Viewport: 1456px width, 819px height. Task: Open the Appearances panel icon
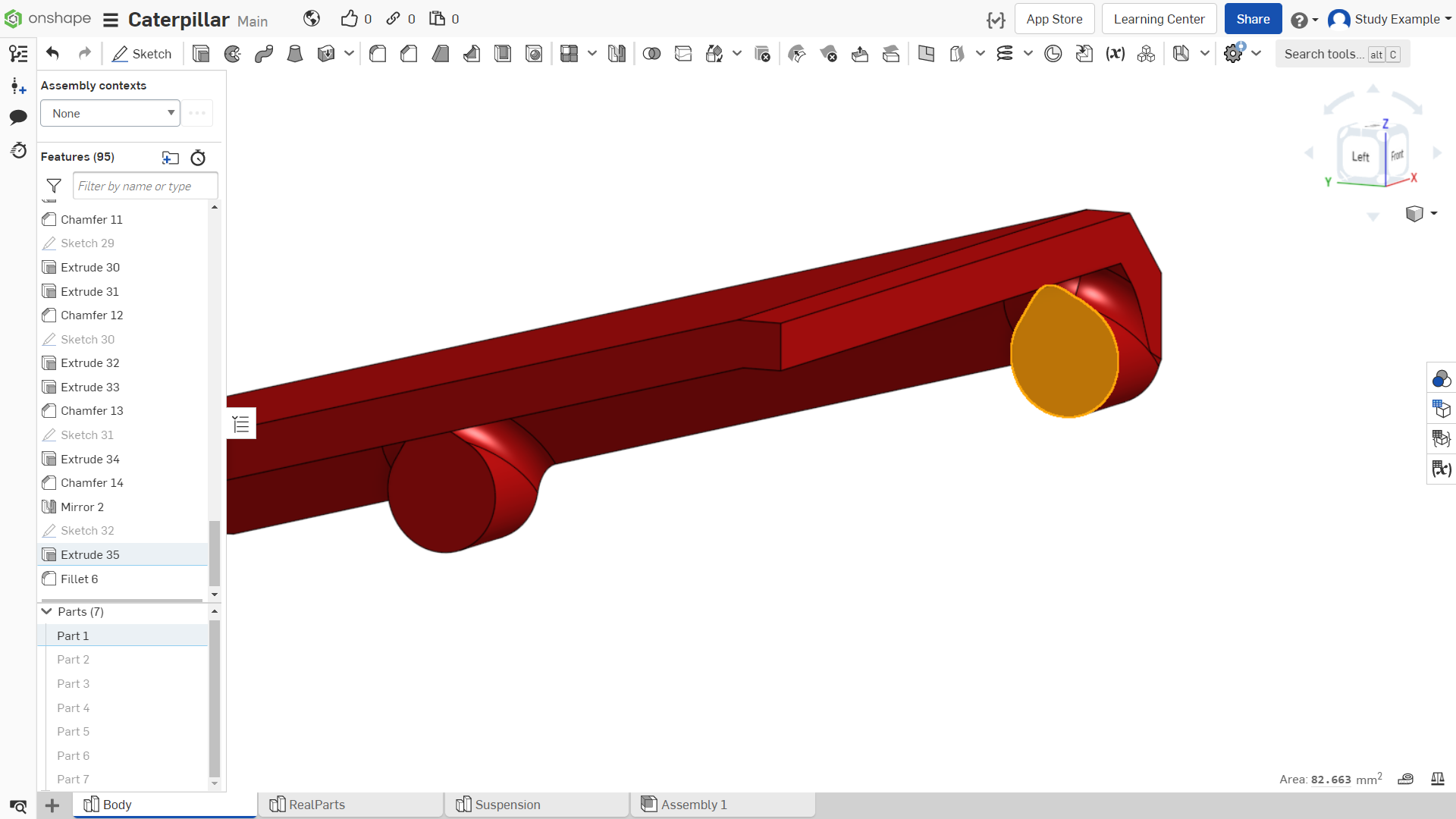click(x=1441, y=378)
